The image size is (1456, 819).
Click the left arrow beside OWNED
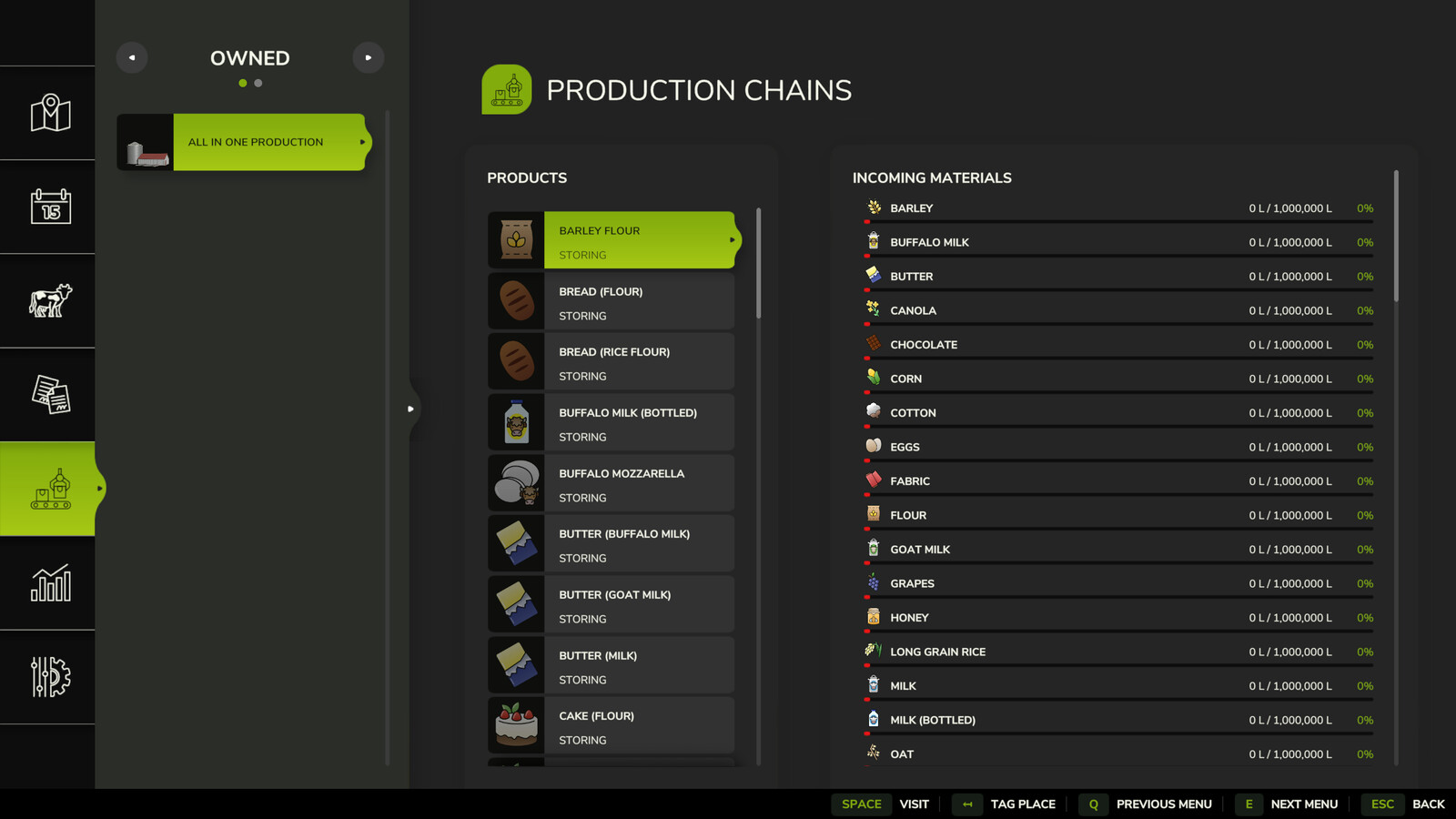pyautogui.click(x=132, y=57)
